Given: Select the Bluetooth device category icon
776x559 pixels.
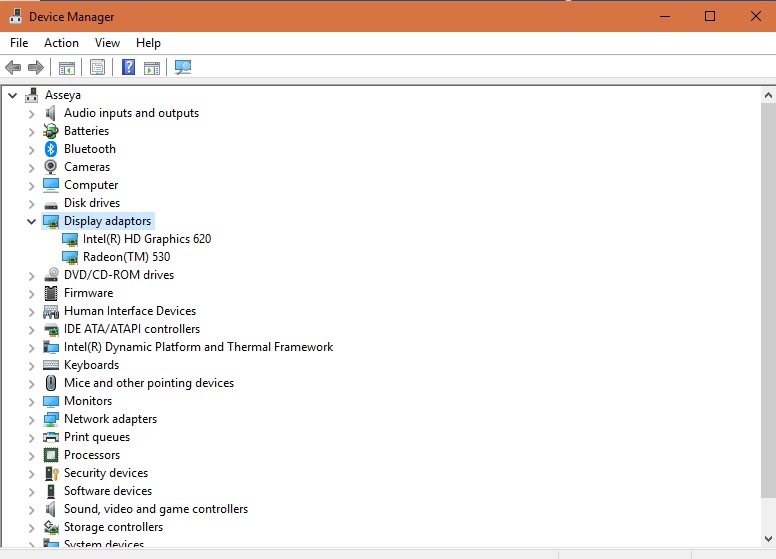Looking at the screenshot, I should (x=51, y=149).
